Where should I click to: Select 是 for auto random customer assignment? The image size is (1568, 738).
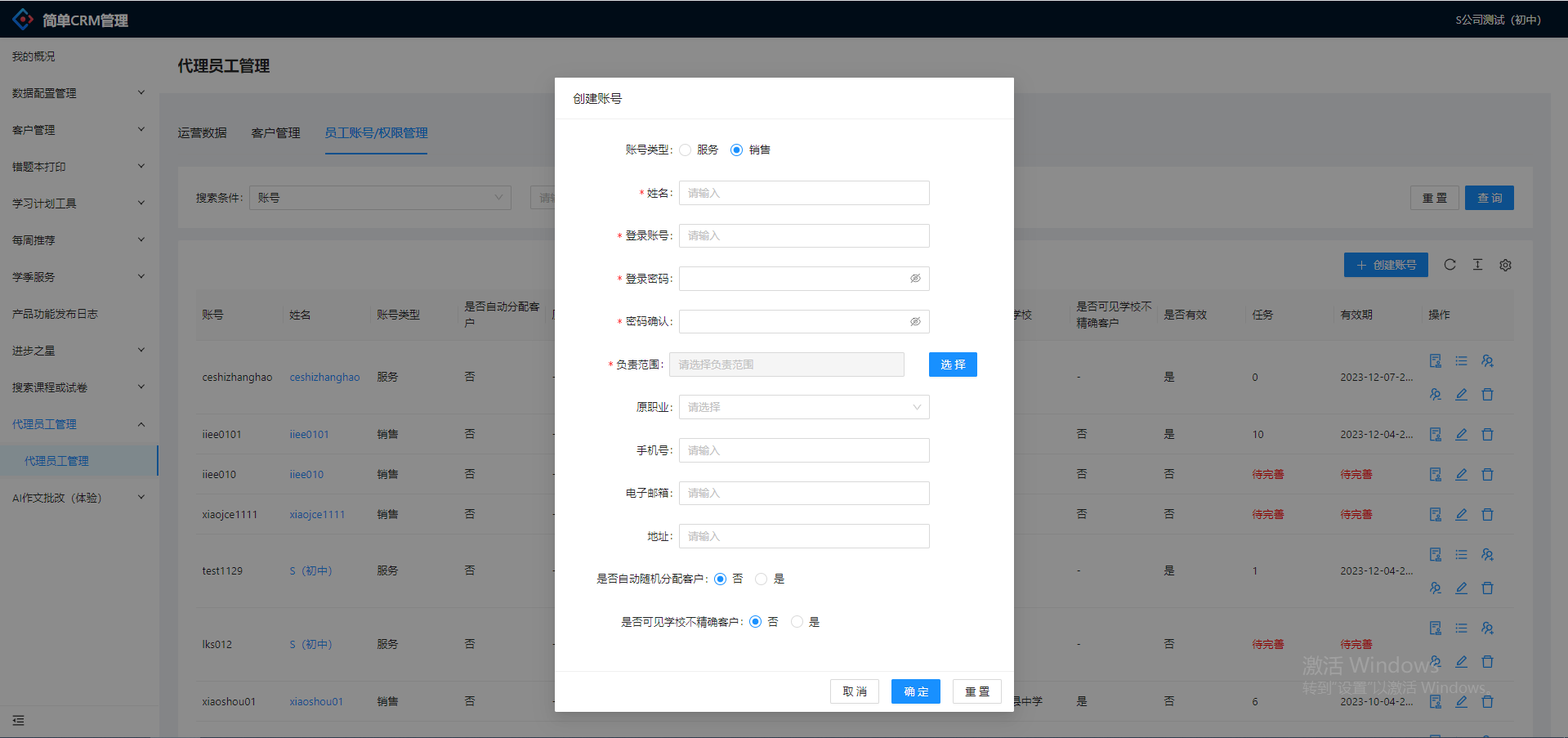point(762,579)
